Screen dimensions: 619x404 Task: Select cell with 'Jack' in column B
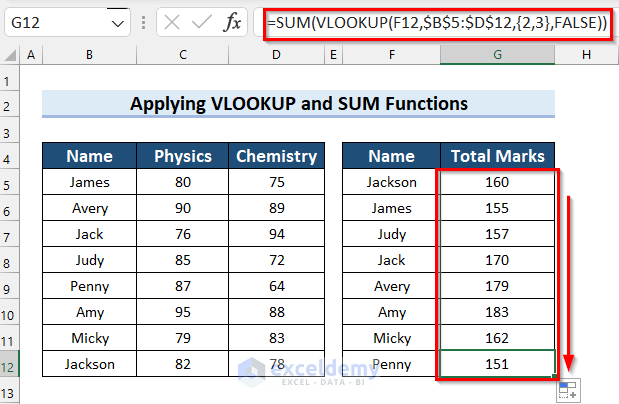pos(90,234)
